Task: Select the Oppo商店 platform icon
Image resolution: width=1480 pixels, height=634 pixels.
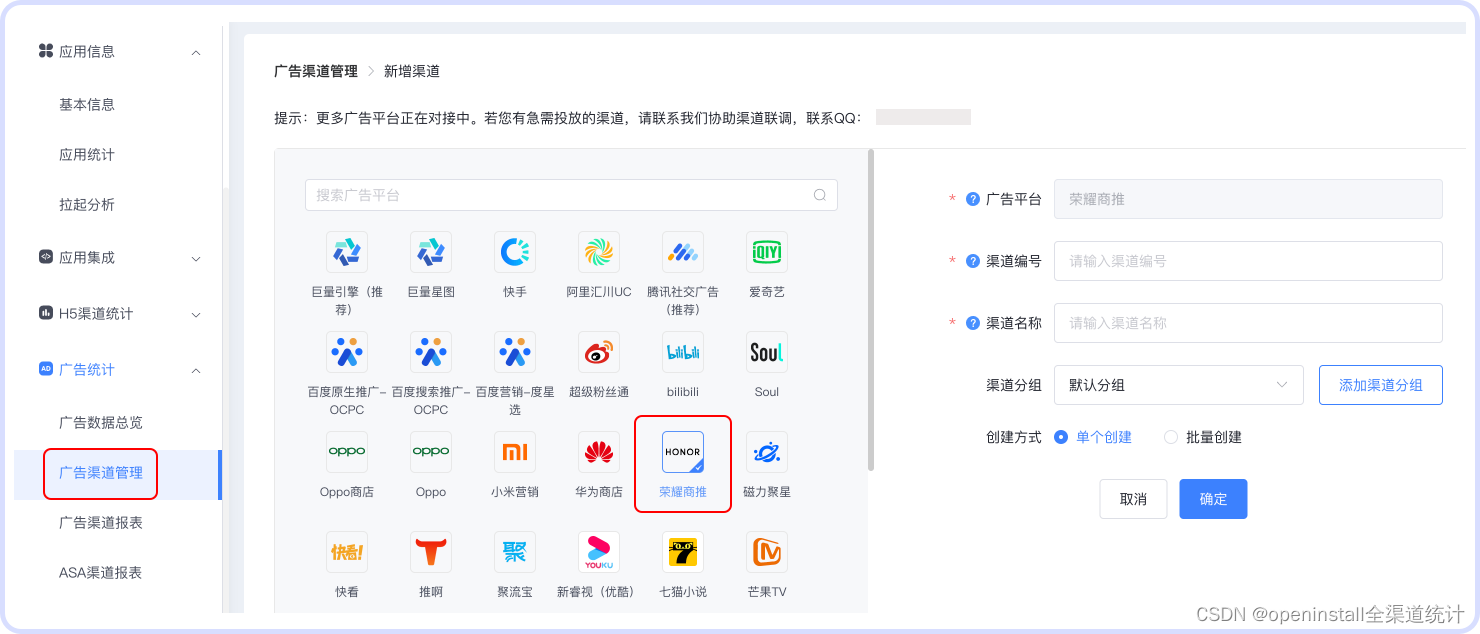Action: coord(347,452)
